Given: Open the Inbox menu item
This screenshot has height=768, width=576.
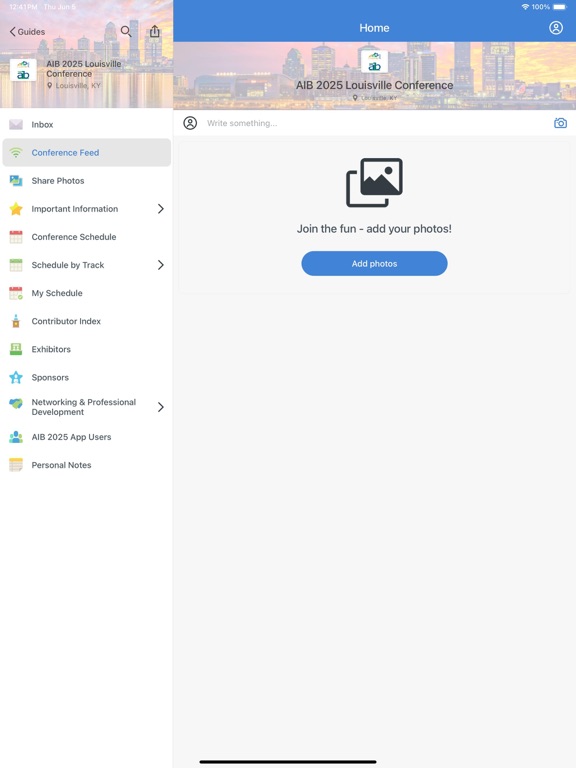Looking at the screenshot, I should [87, 124].
